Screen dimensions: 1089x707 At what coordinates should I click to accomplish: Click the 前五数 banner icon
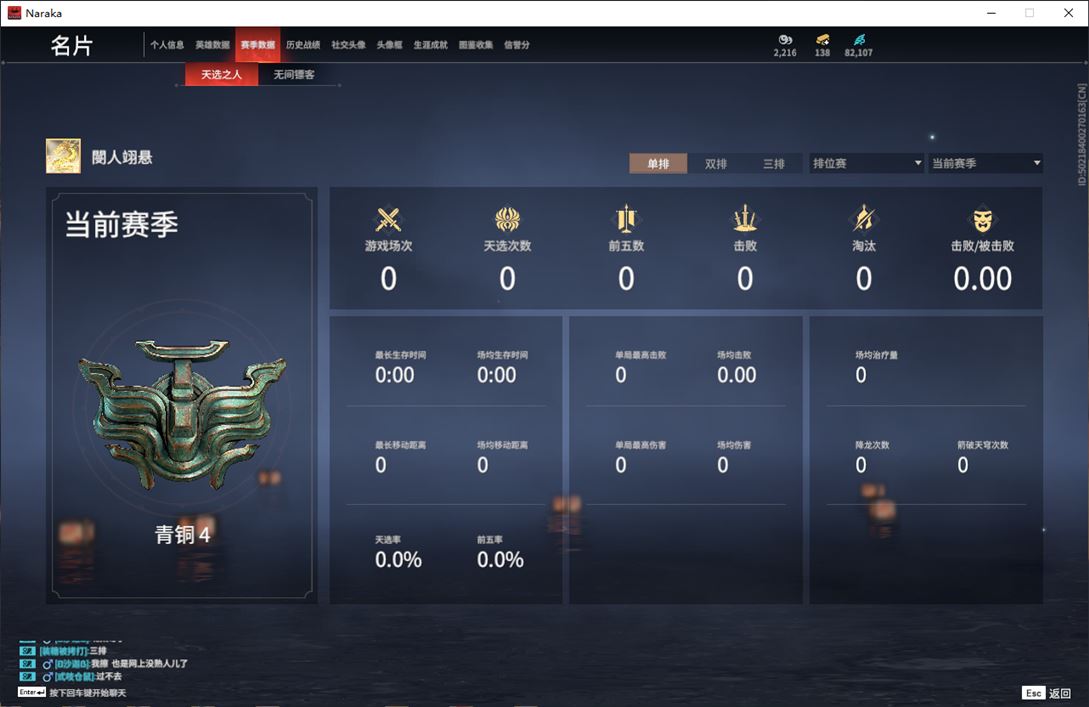626,219
